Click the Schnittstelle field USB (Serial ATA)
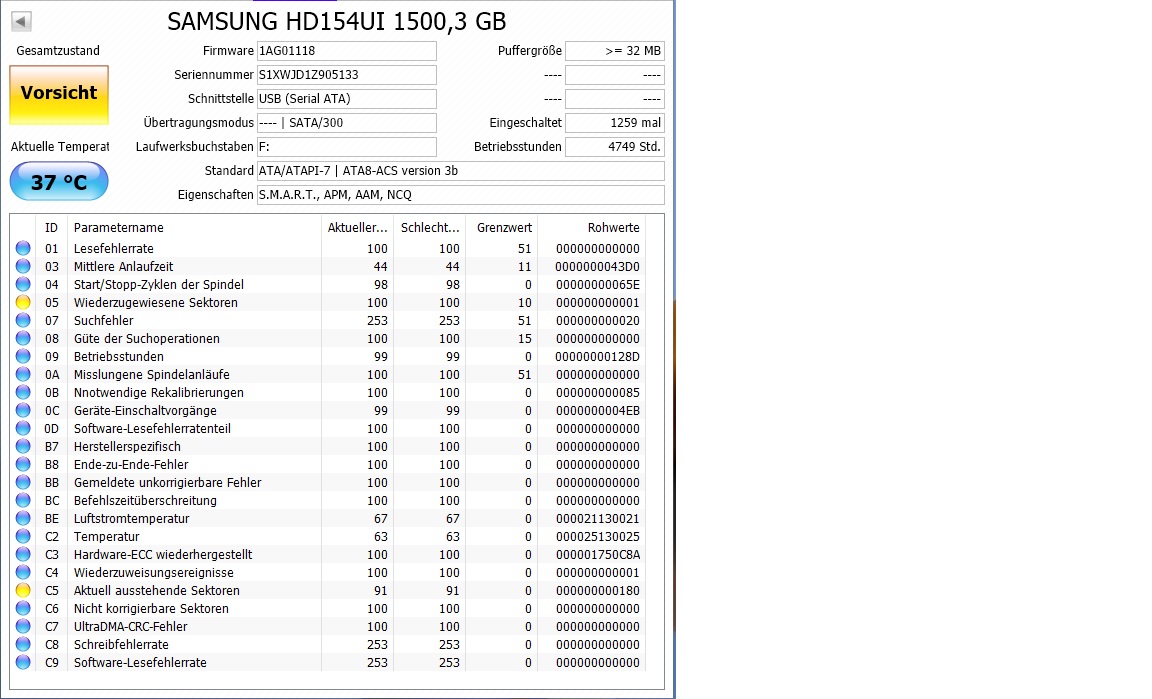1152x699 pixels. [347, 98]
